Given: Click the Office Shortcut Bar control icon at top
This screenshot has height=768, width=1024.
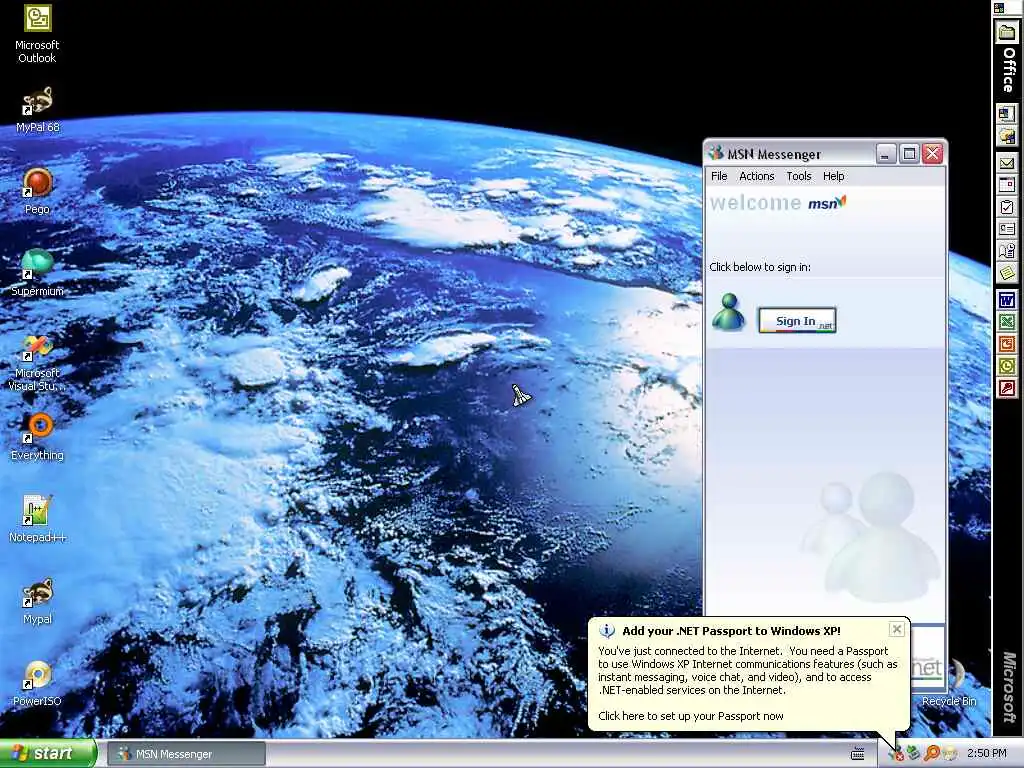Looking at the screenshot, I should (x=999, y=8).
